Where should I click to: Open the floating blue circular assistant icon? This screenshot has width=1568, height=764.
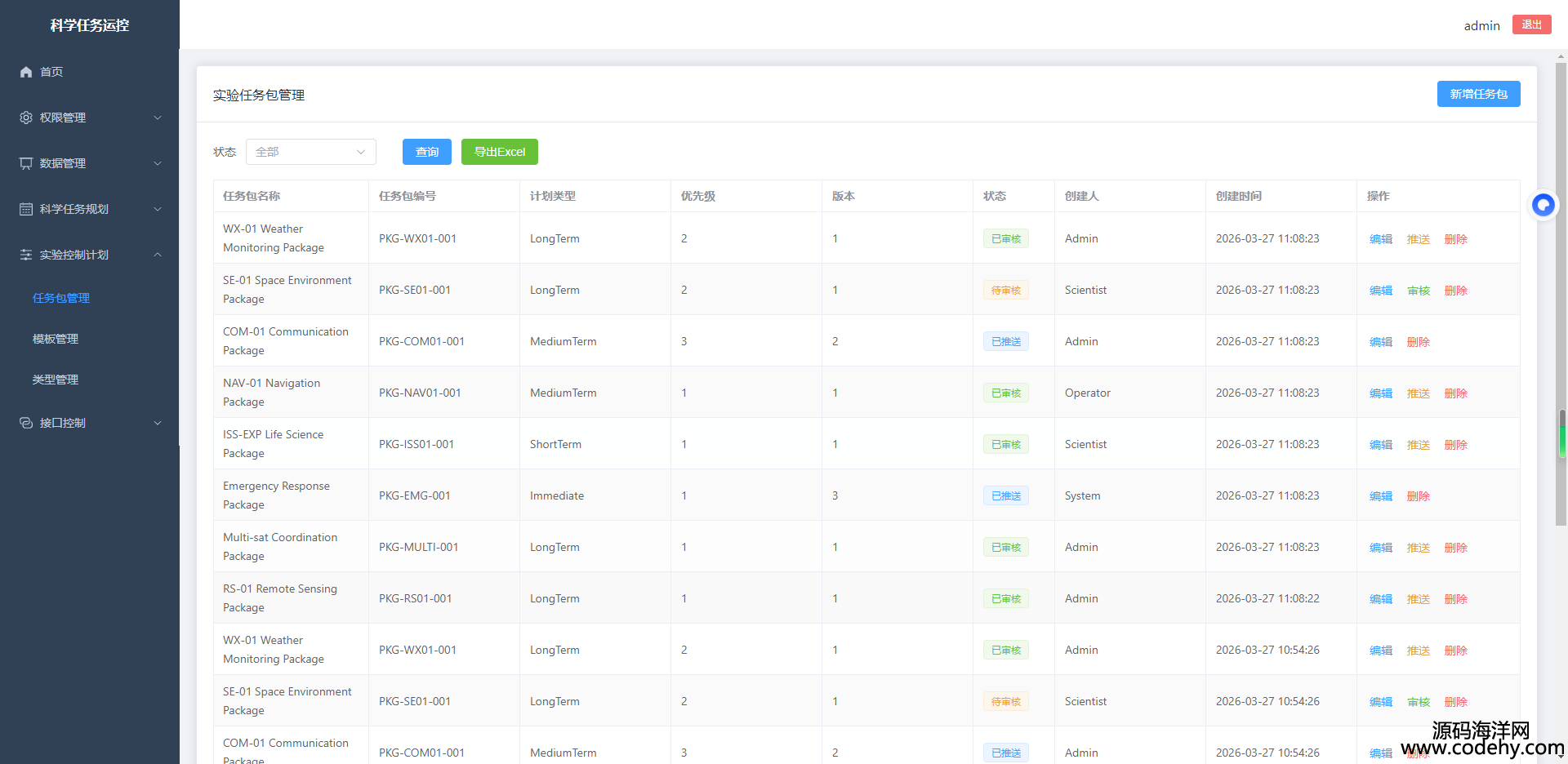1543,205
